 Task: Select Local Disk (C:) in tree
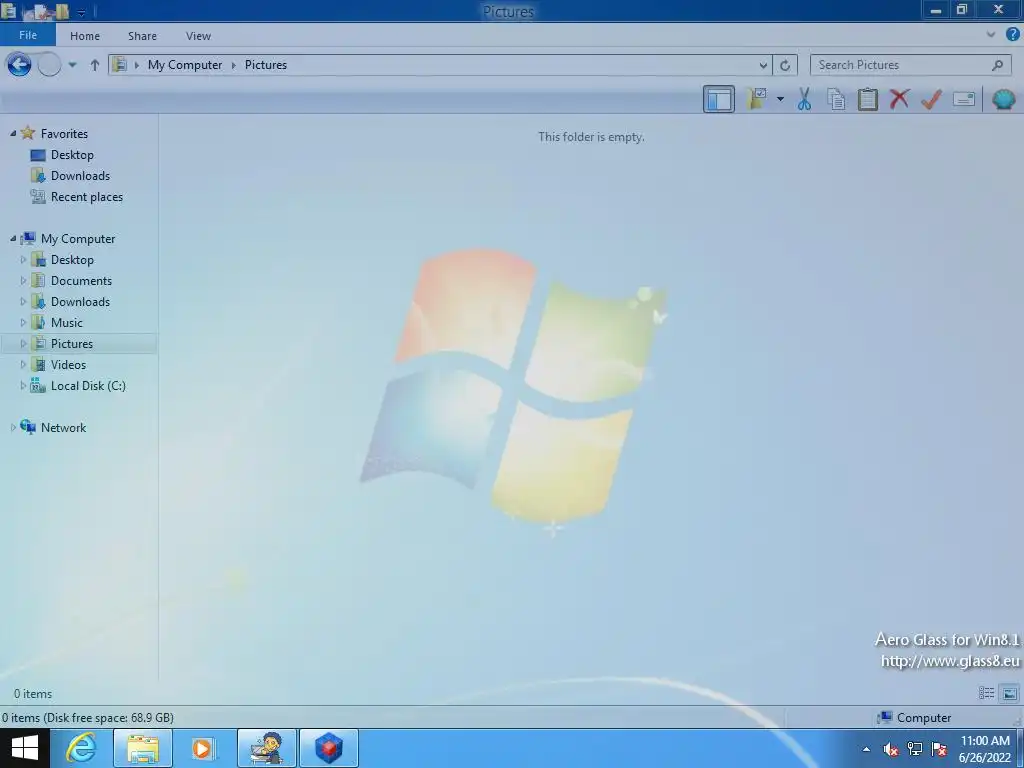(x=88, y=386)
